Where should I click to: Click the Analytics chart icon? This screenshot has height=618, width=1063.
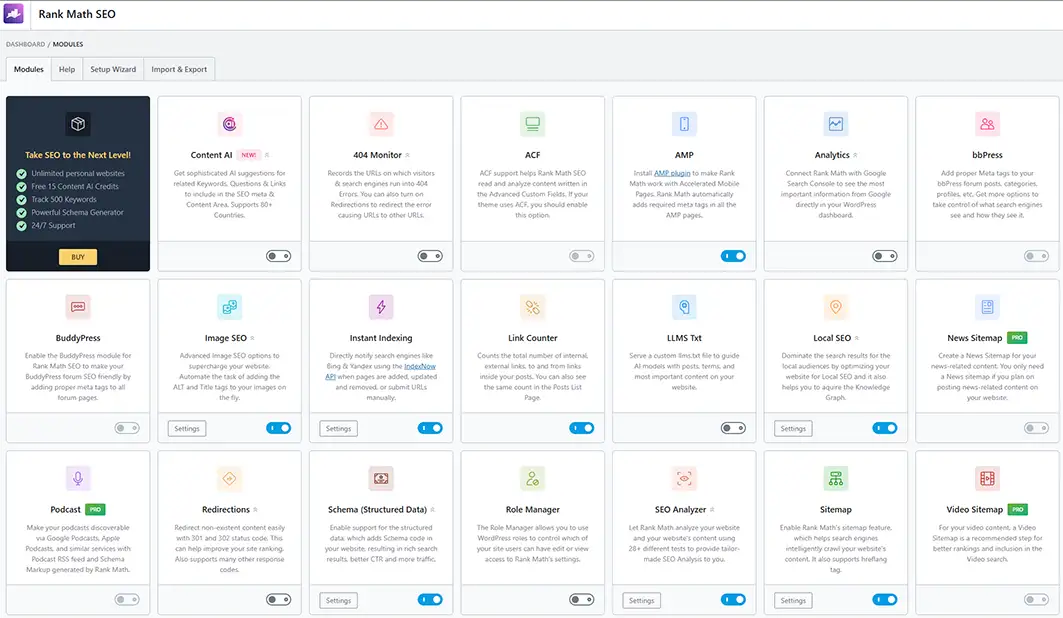835,124
